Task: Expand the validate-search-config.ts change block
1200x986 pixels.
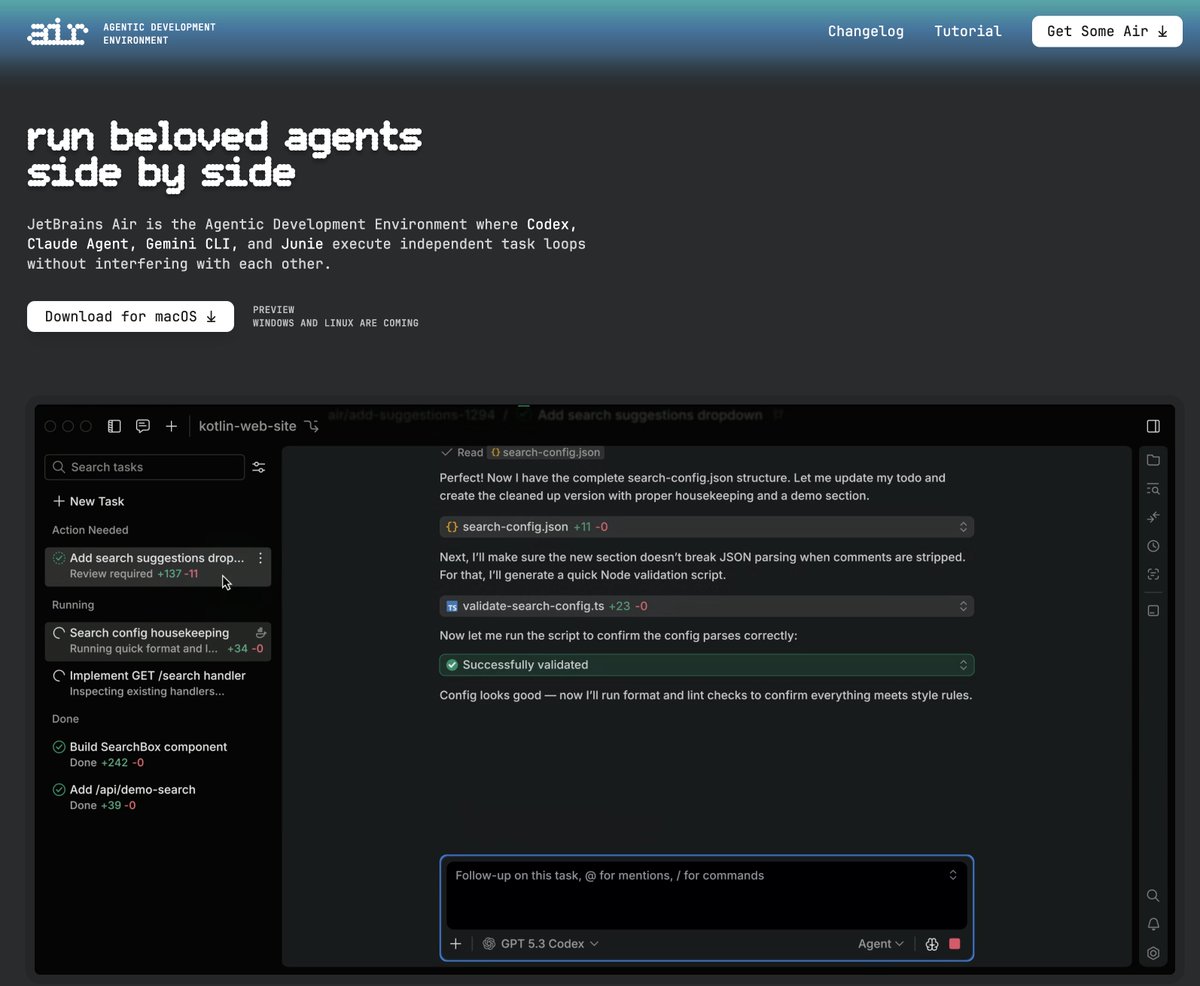Action: pyautogui.click(x=706, y=606)
